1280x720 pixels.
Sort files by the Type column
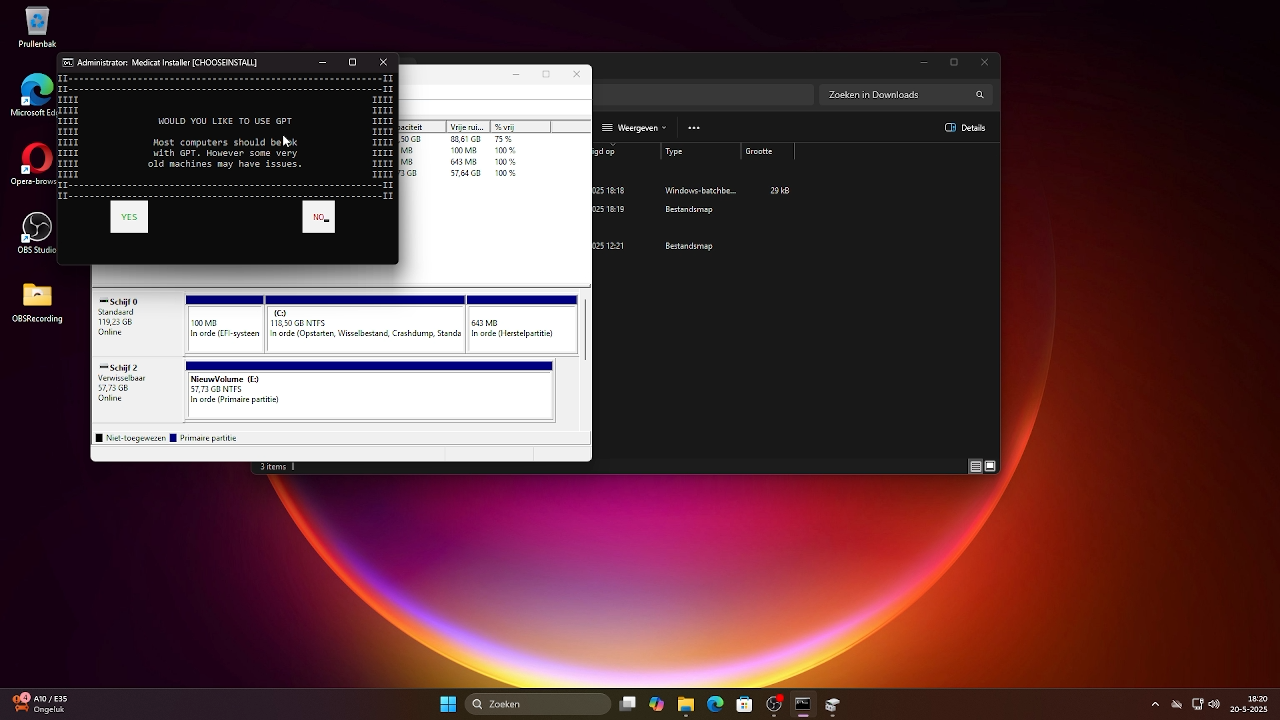tap(700, 152)
